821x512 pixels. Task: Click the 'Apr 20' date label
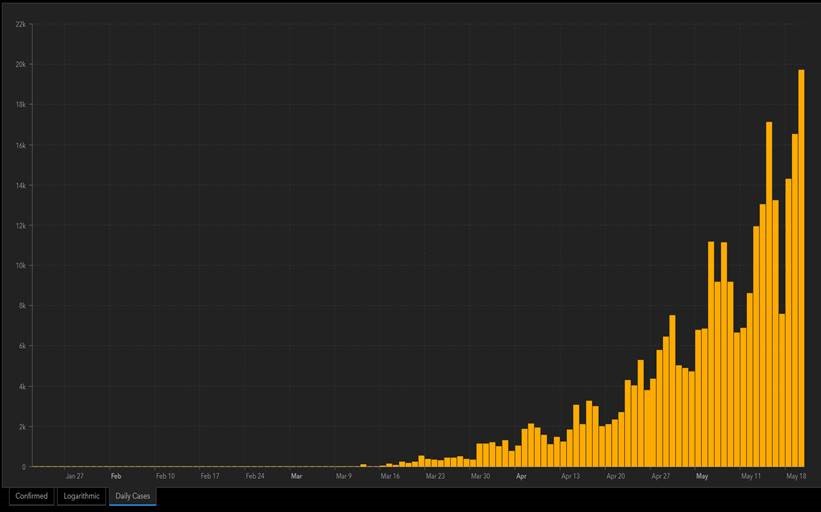coord(615,477)
